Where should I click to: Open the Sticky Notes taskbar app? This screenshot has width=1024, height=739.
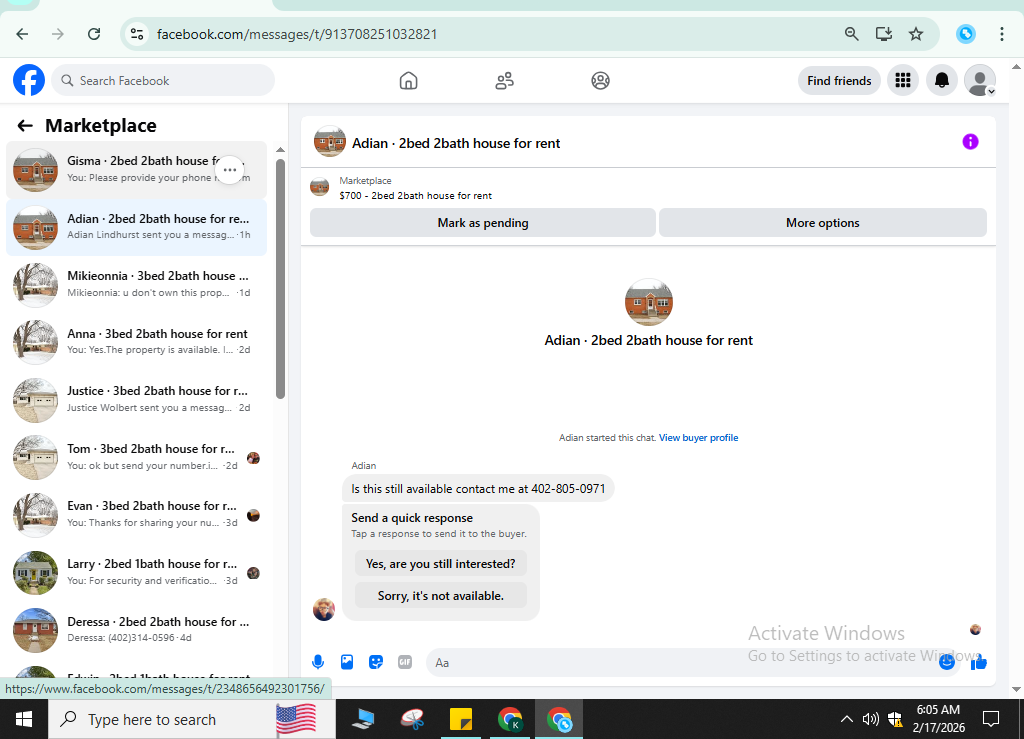click(x=461, y=719)
